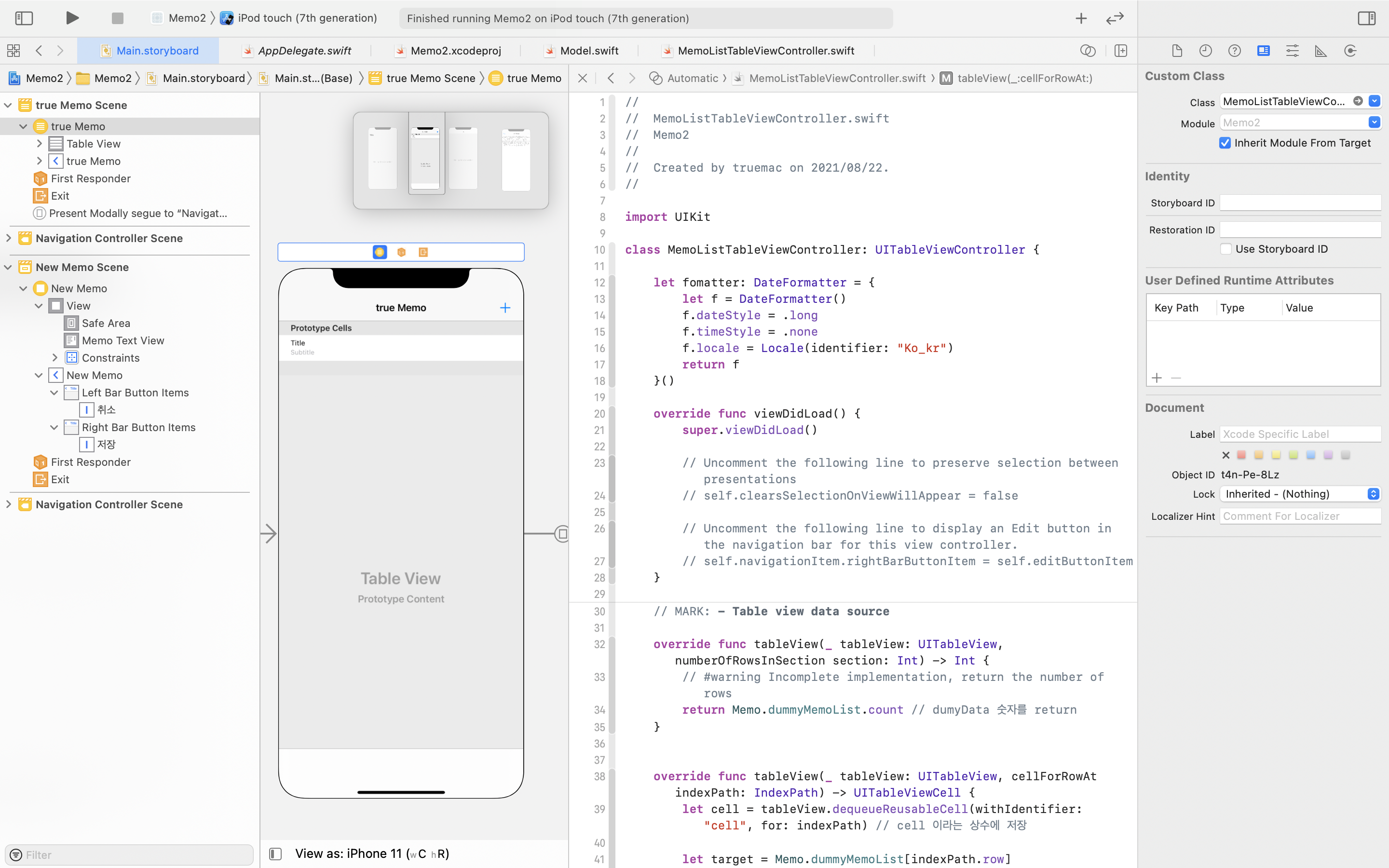Select the red label color swatch

[1241, 455]
